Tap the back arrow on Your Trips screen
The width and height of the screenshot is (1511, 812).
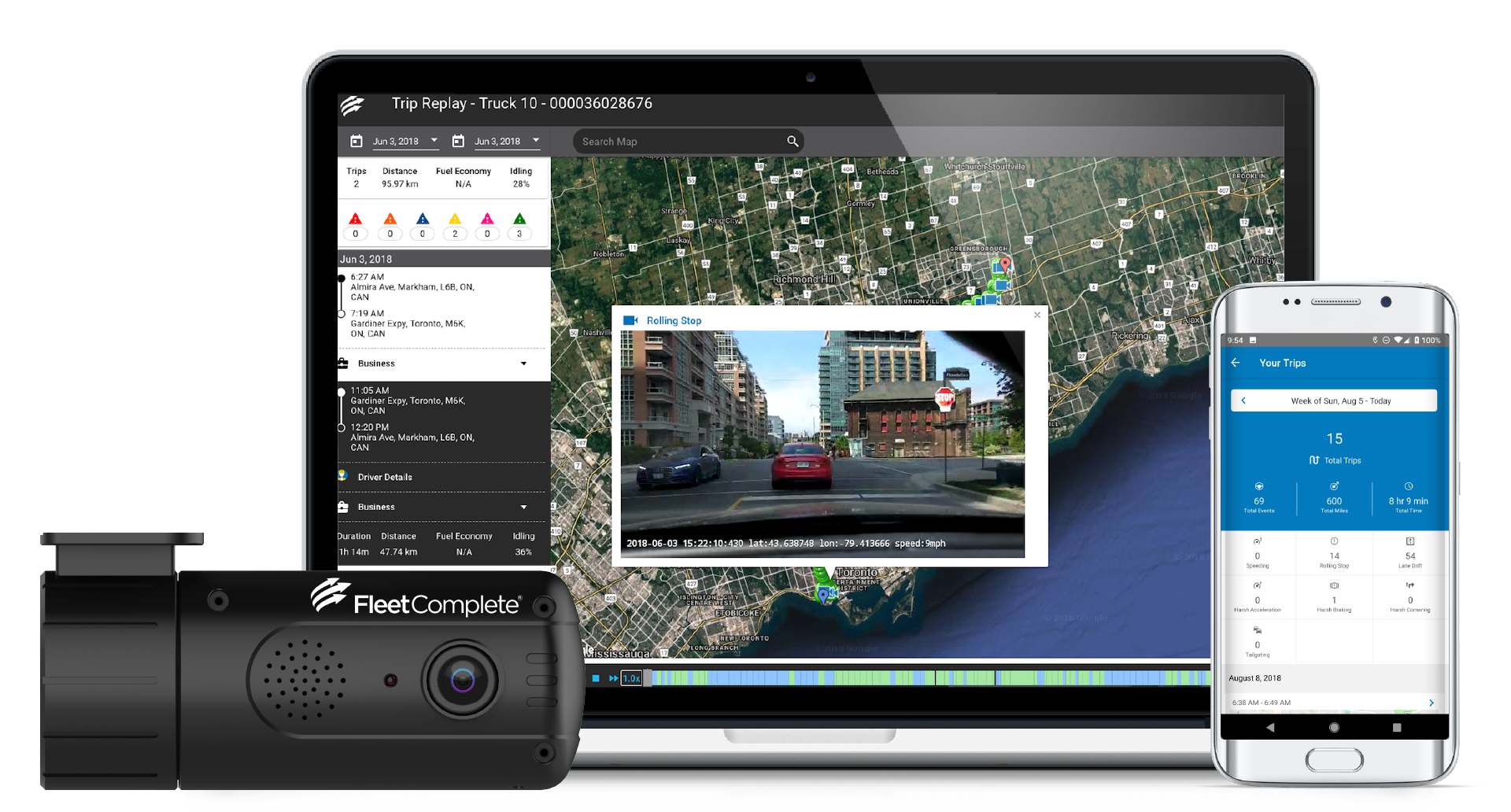(1236, 363)
